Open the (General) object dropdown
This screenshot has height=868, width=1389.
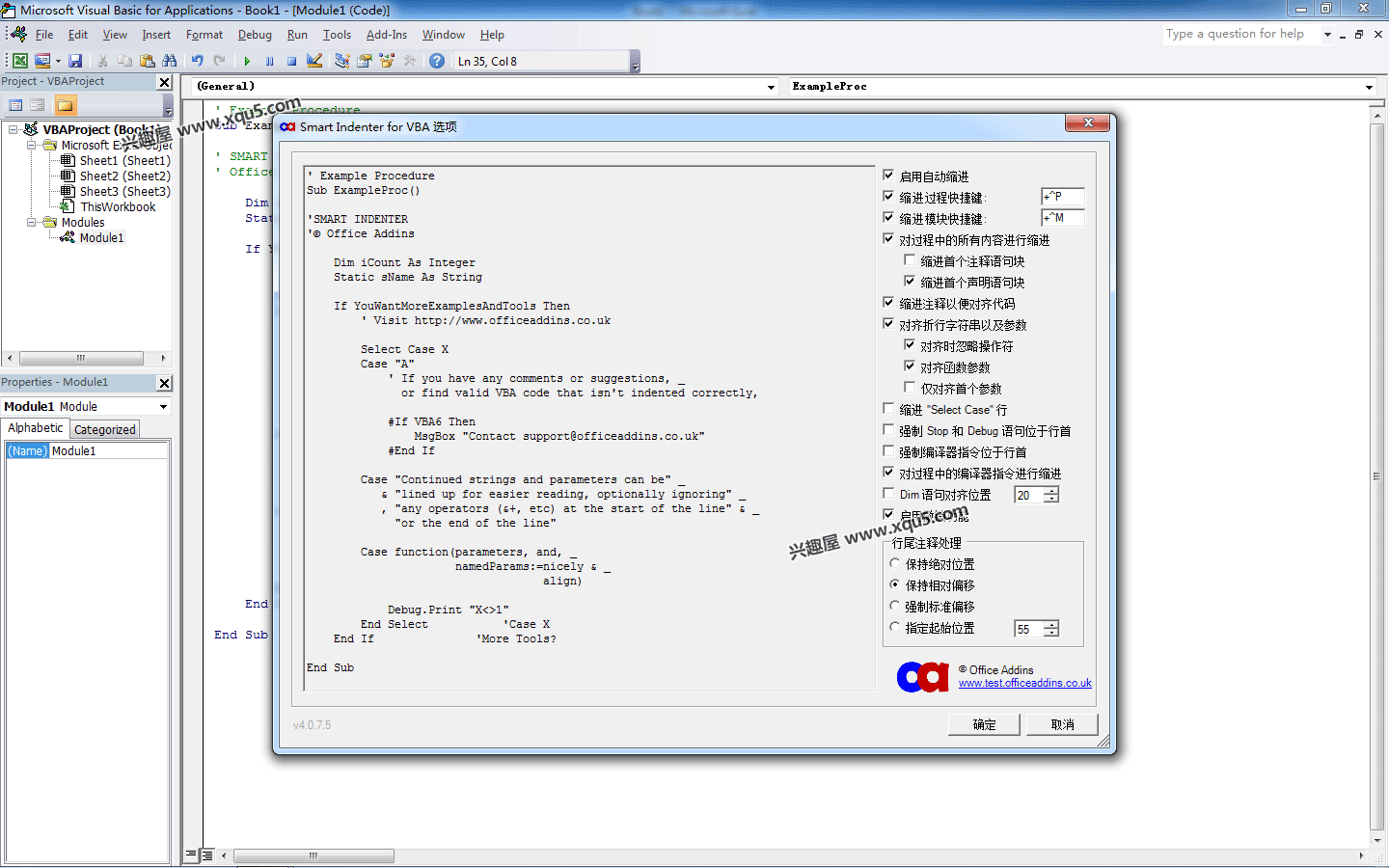click(x=771, y=87)
